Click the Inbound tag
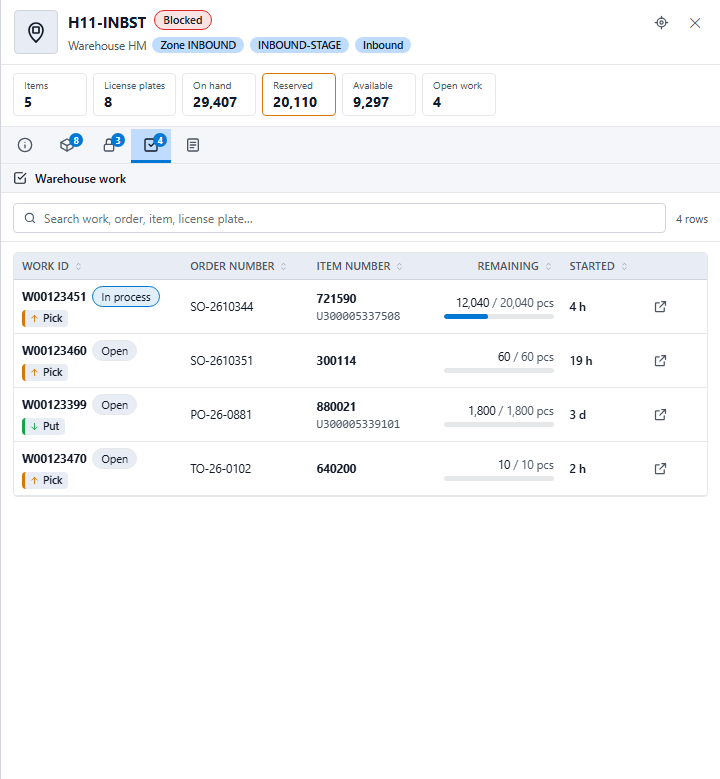Image resolution: width=720 pixels, height=779 pixels. pyautogui.click(x=383, y=45)
